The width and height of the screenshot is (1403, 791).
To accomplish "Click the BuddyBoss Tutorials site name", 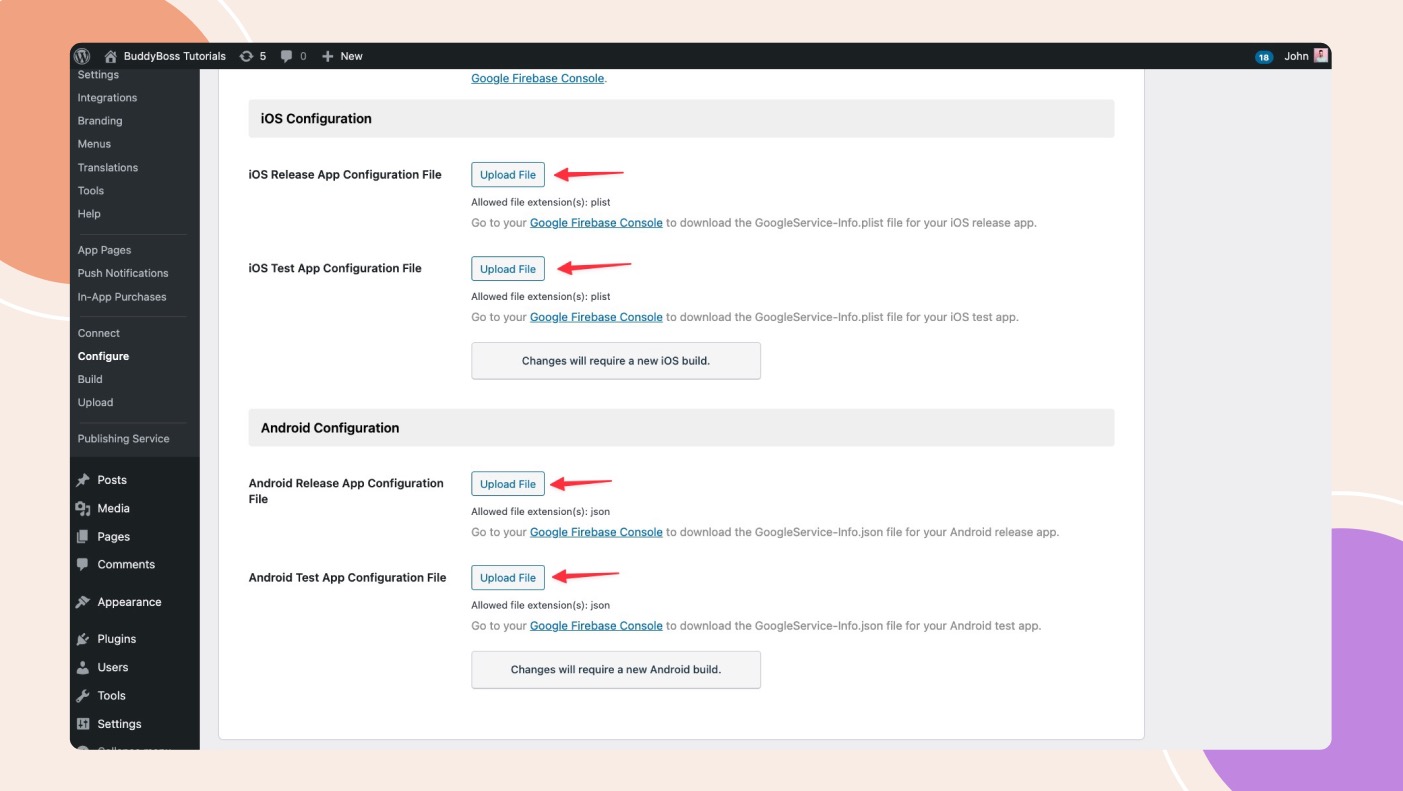I will (175, 56).
